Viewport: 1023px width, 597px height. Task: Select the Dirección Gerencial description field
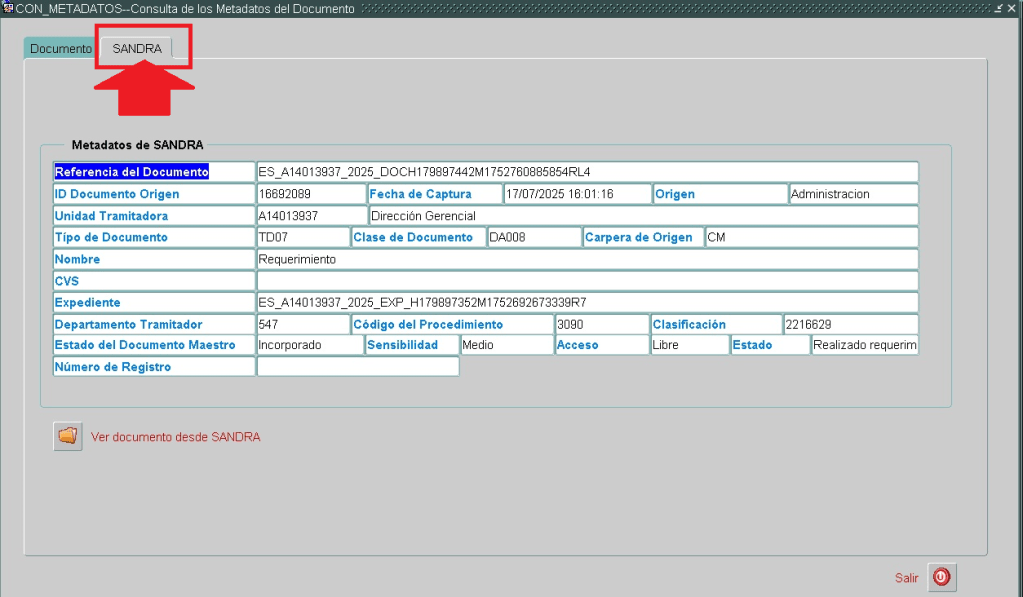(642, 216)
